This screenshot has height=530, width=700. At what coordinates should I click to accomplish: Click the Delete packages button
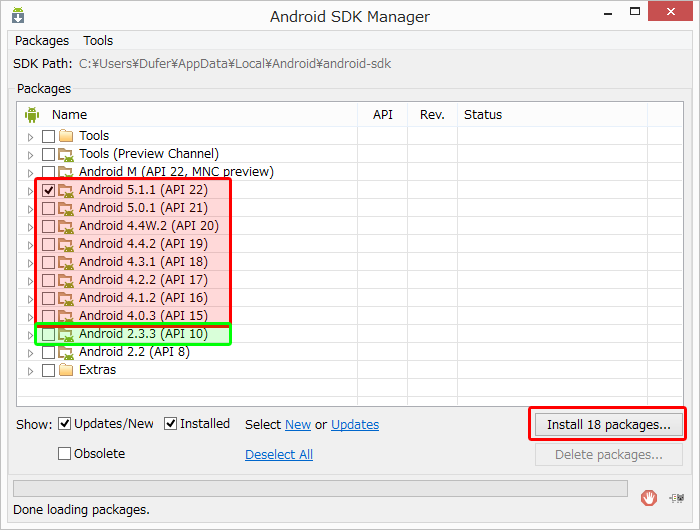point(609,455)
